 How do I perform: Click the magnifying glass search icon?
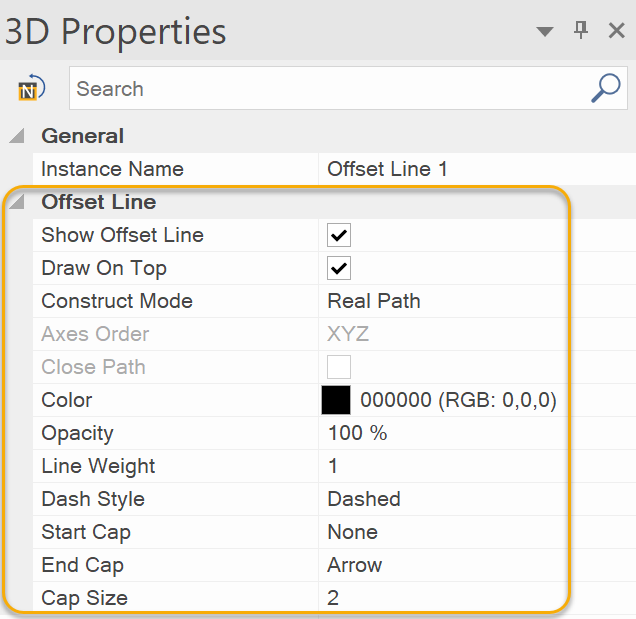(606, 88)
